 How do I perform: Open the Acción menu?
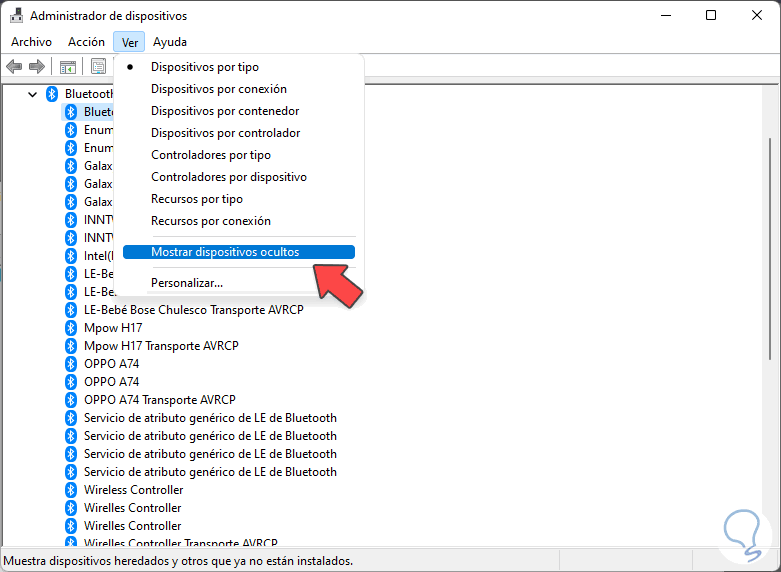[87, 42]
